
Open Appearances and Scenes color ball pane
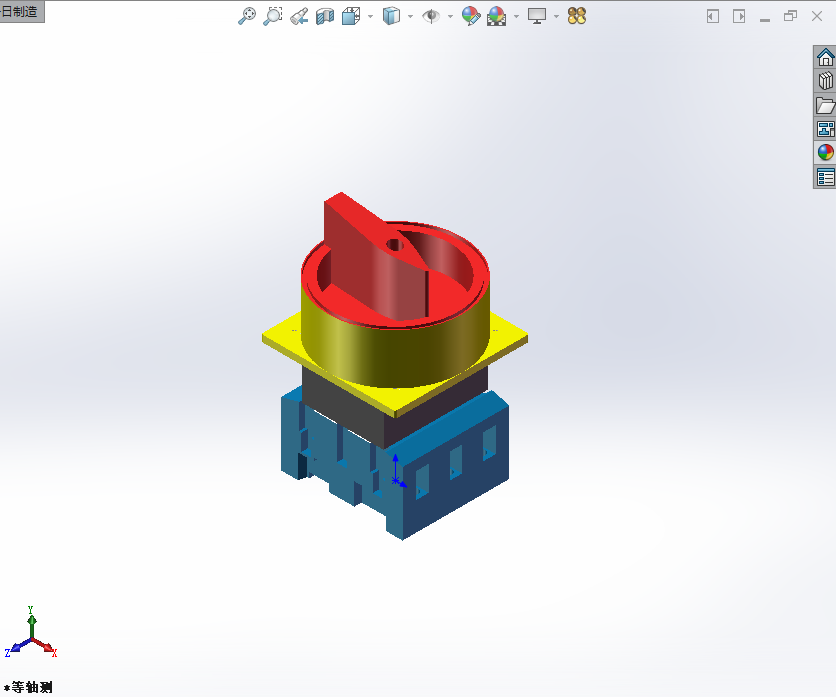coord(825,153)
